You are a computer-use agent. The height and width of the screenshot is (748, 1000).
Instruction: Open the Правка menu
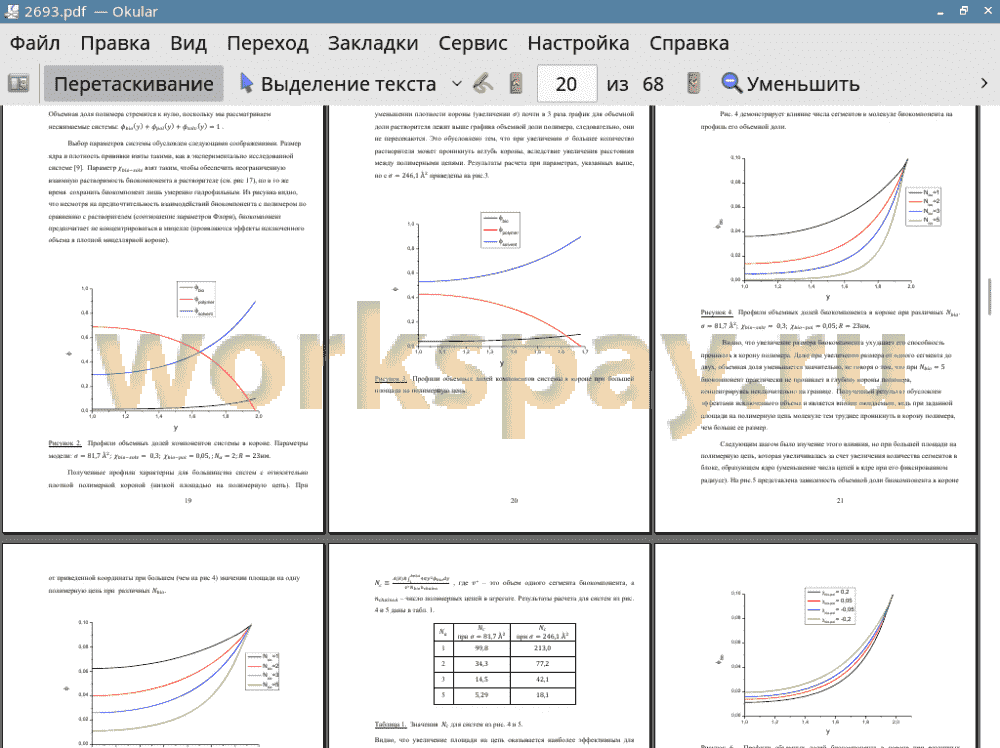[x=115, y=43]
